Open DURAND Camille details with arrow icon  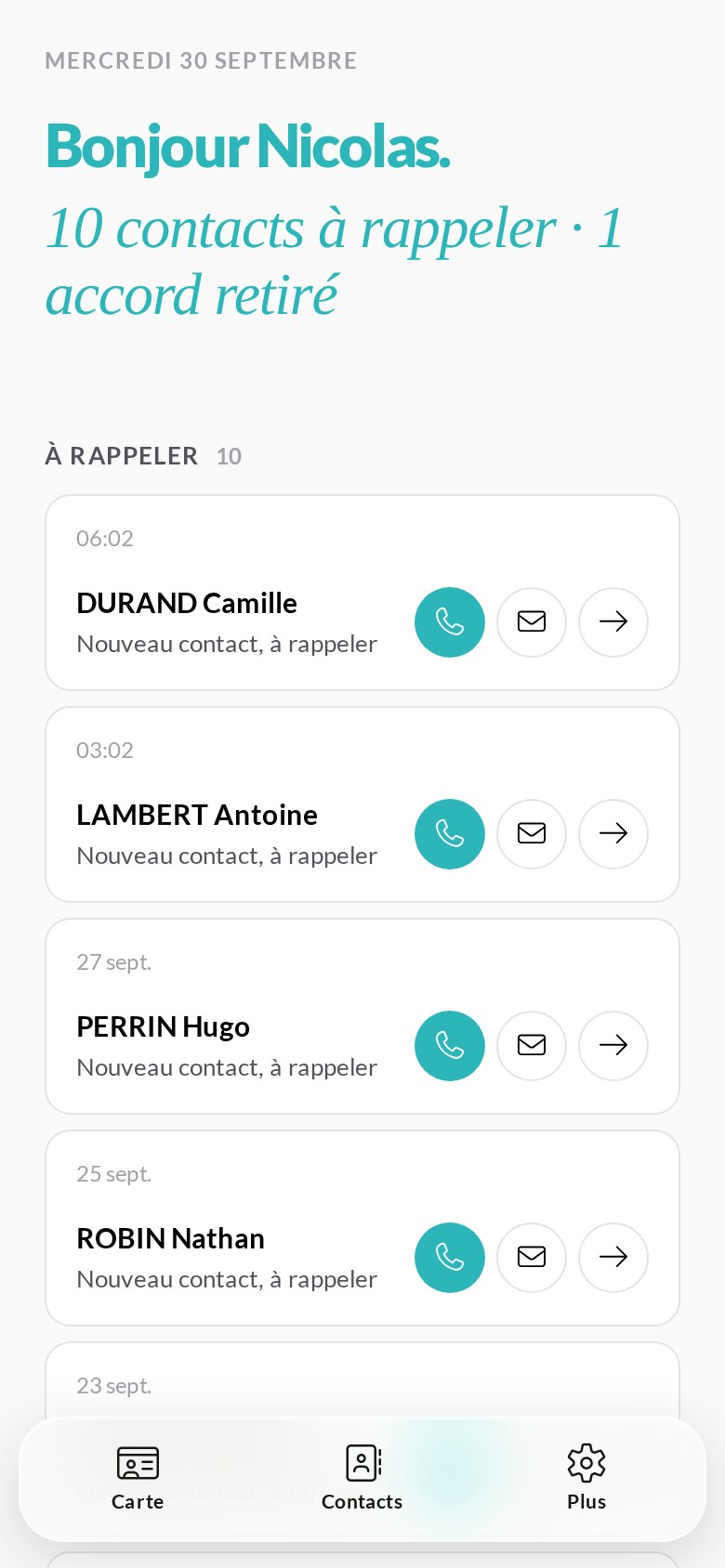pos(613,622)
